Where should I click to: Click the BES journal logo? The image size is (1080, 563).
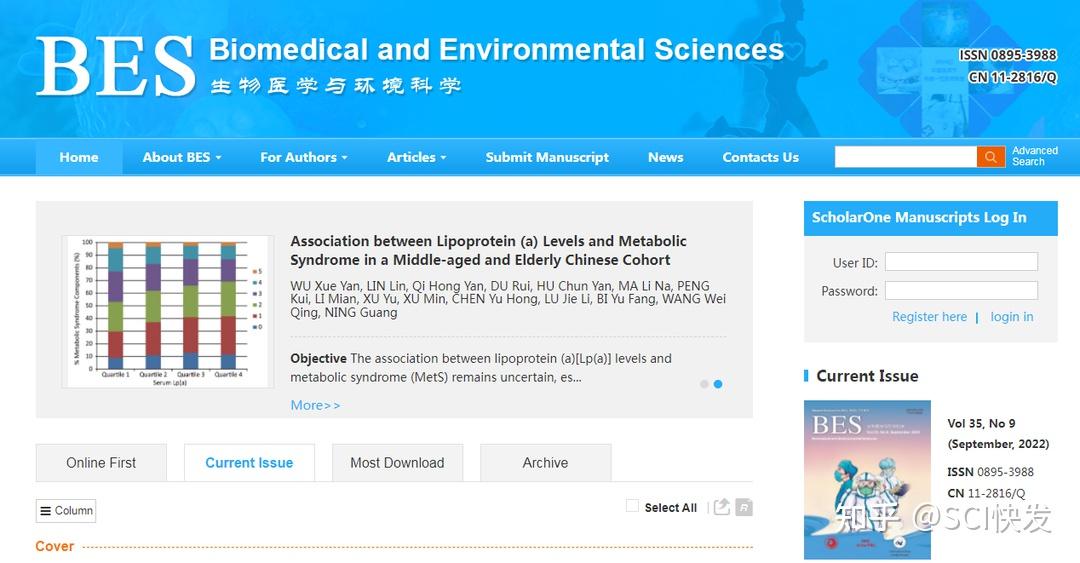pos(115,66)
